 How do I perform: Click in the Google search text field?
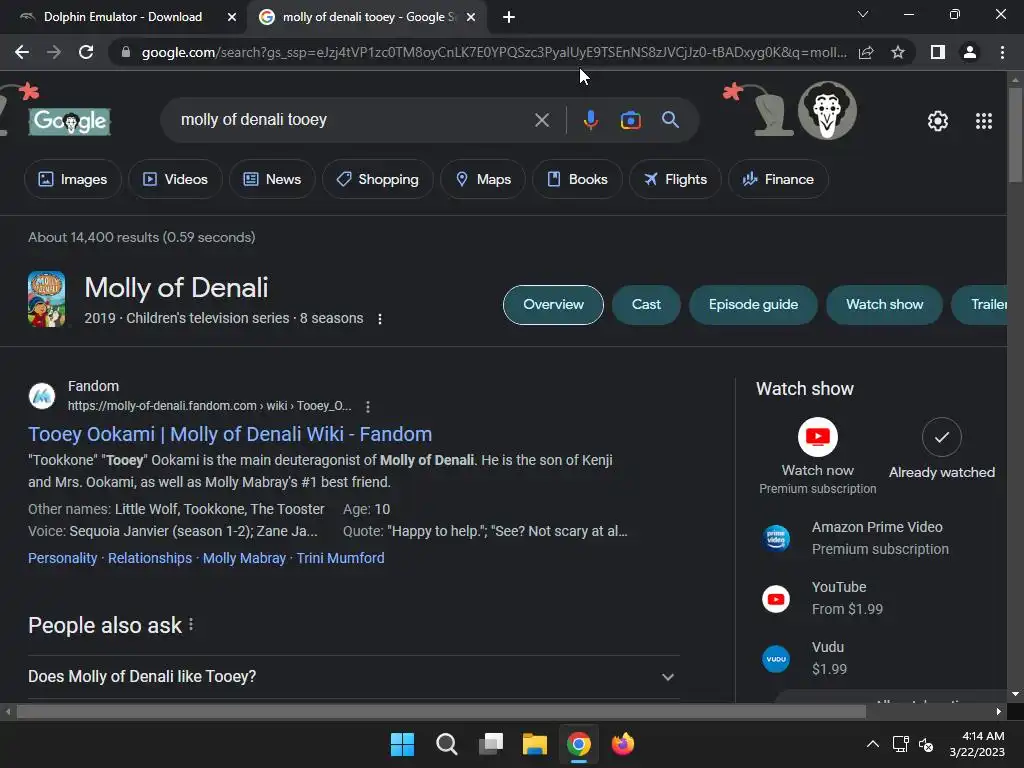[353, 120]
